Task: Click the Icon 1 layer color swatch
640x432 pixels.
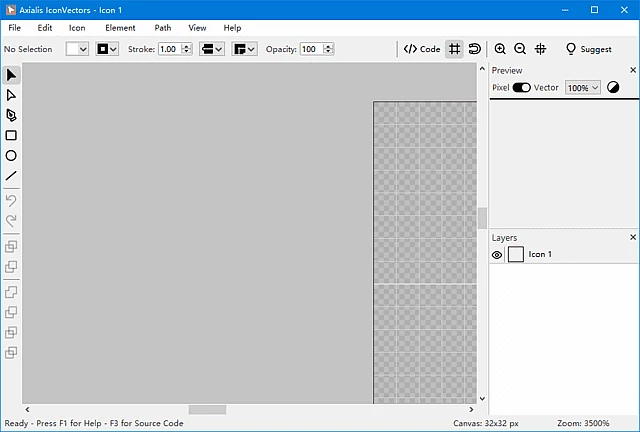Action: (516, 255)
